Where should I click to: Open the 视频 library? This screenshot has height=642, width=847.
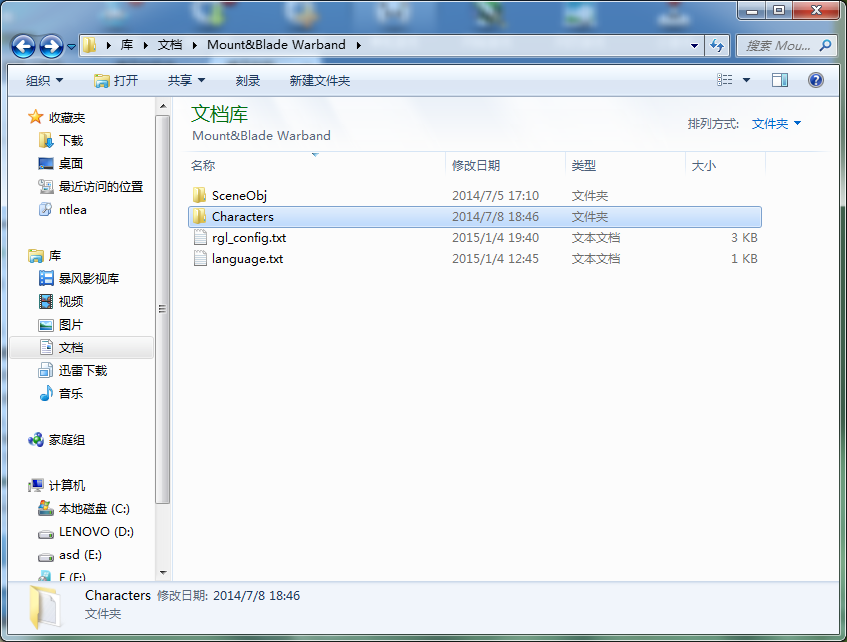pyautogui.click(x=71, y=302)
